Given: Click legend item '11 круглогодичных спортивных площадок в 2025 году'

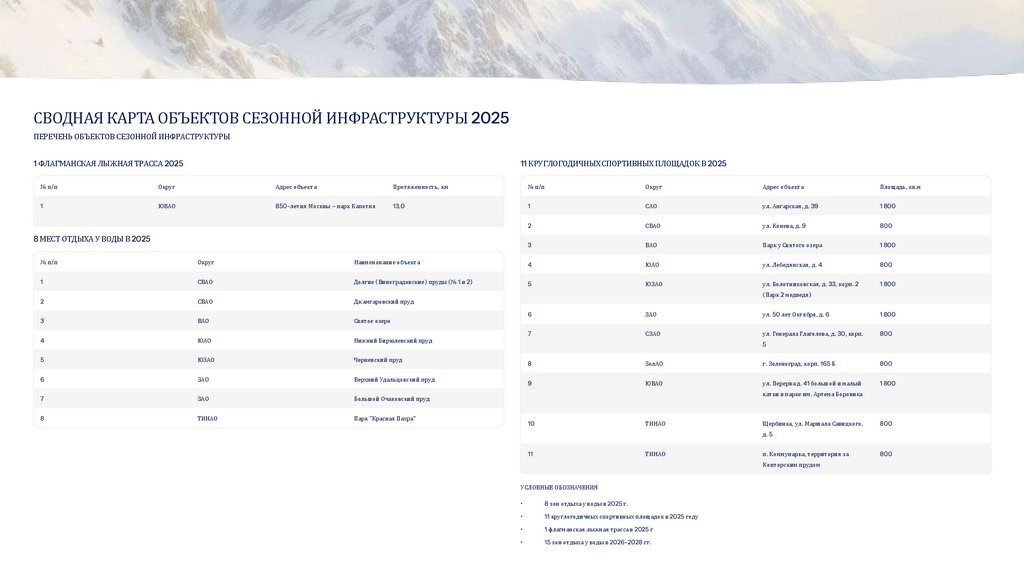Looking at the screenshot, I should 621,517.
